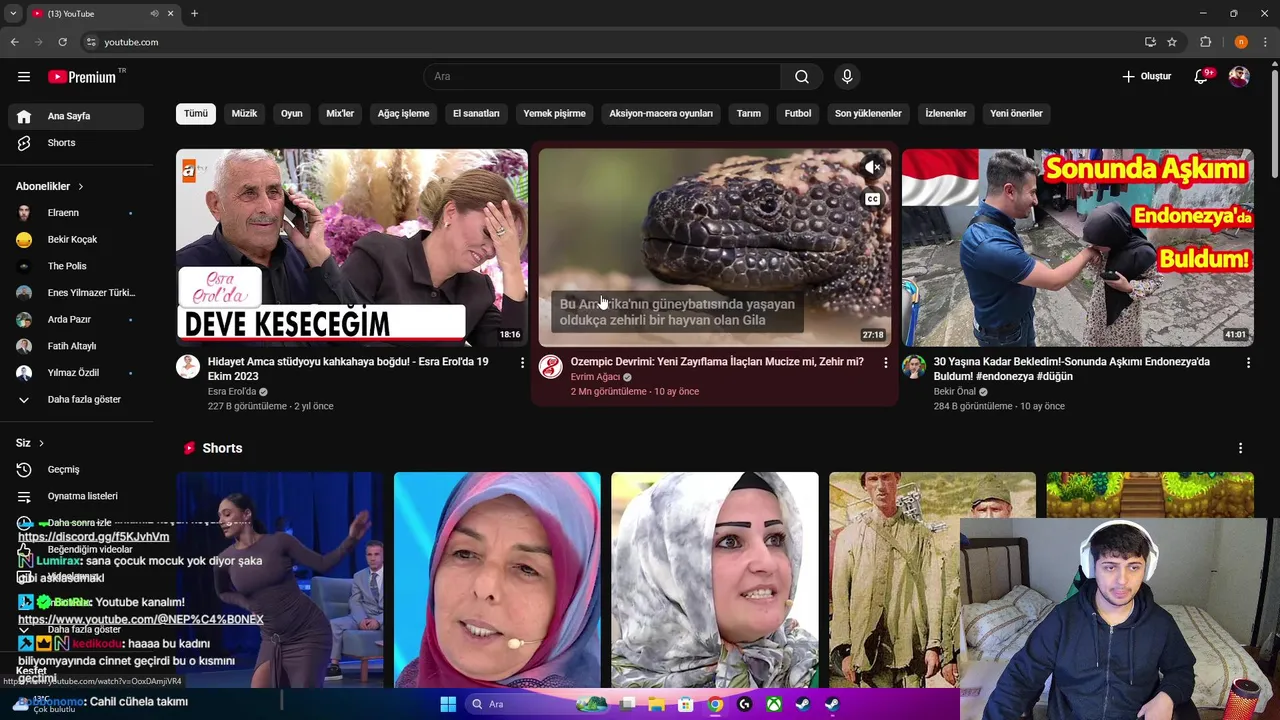1280x720 pixels.
Task: Open Ozempic Devrimi video title link
Action: click(x=717, y=362)
